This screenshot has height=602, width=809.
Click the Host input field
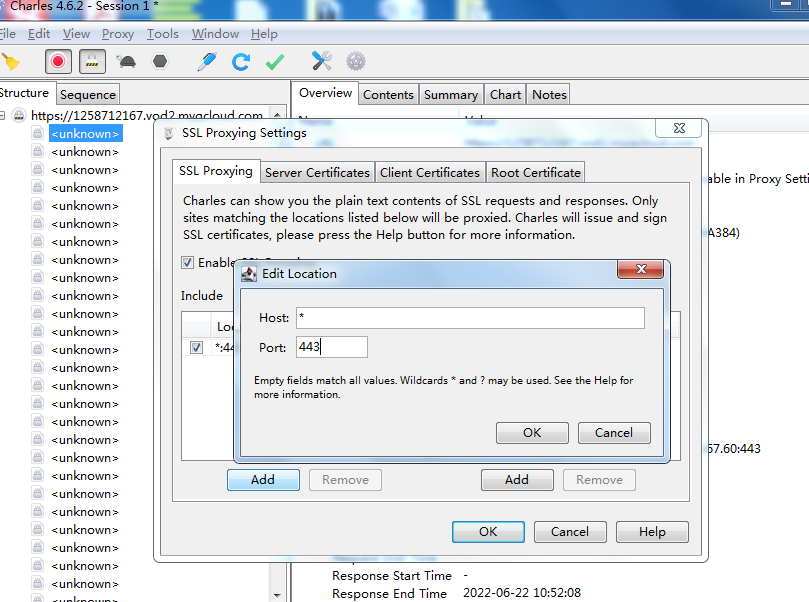coord(469,318)
